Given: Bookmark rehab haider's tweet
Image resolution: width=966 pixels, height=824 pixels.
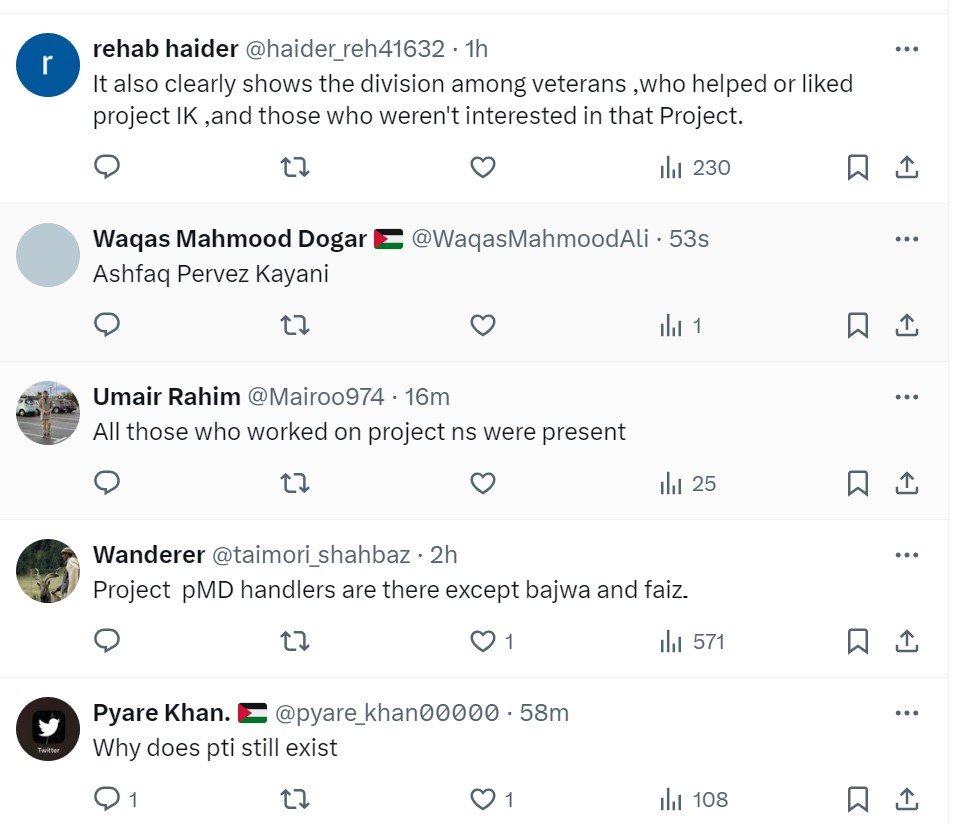Looking at the screenshot, I should pos(857,167).
